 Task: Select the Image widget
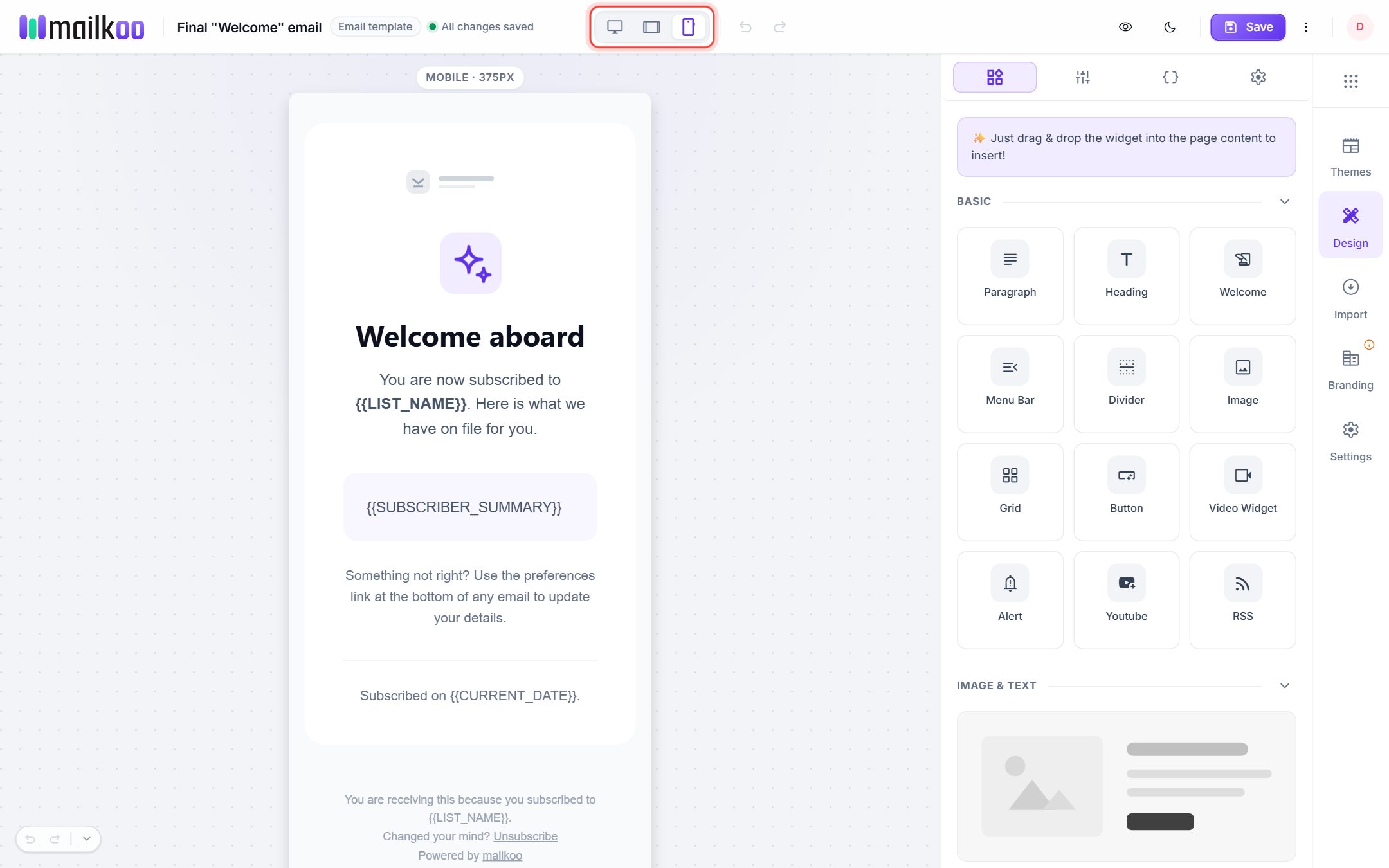click(x=1242, y=383)
